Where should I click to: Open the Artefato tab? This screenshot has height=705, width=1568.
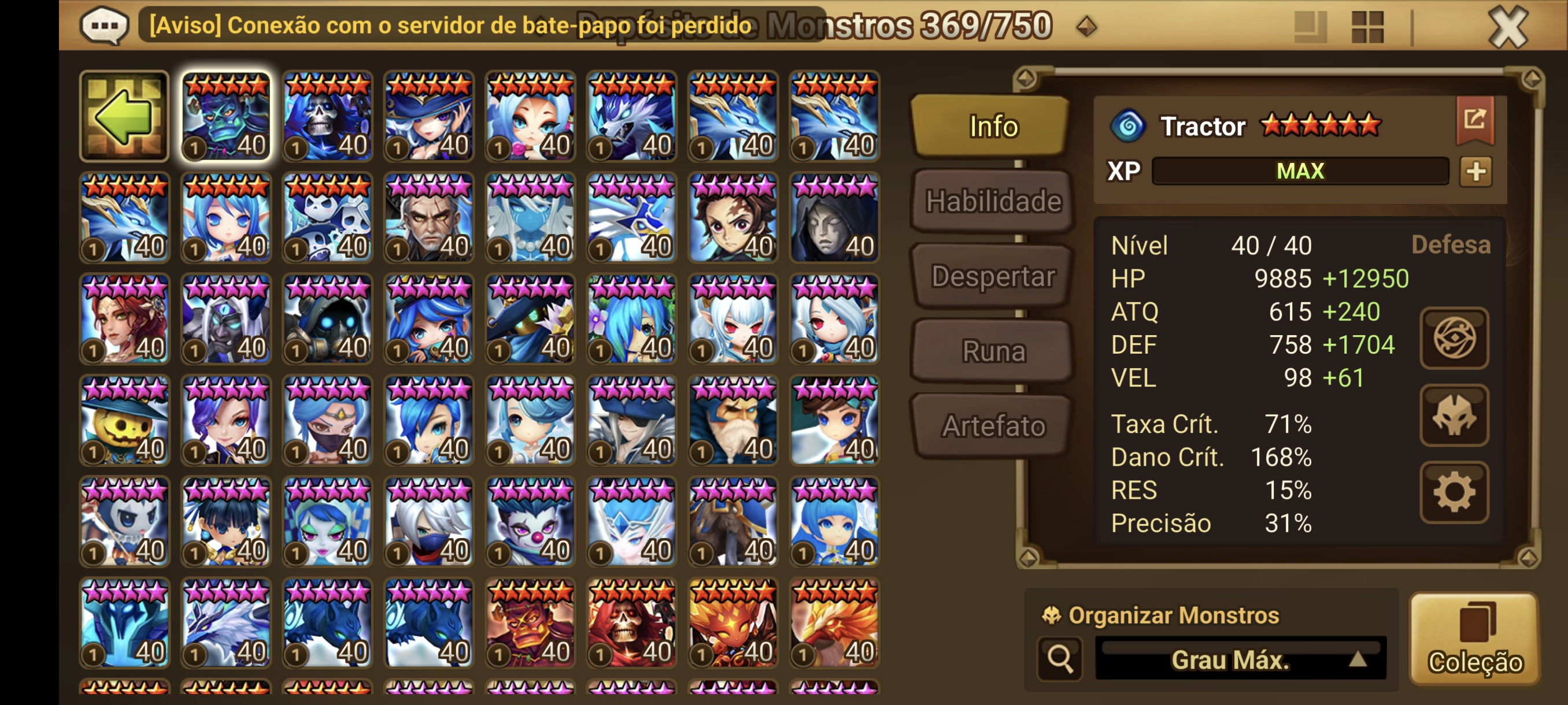click(992, 426)
